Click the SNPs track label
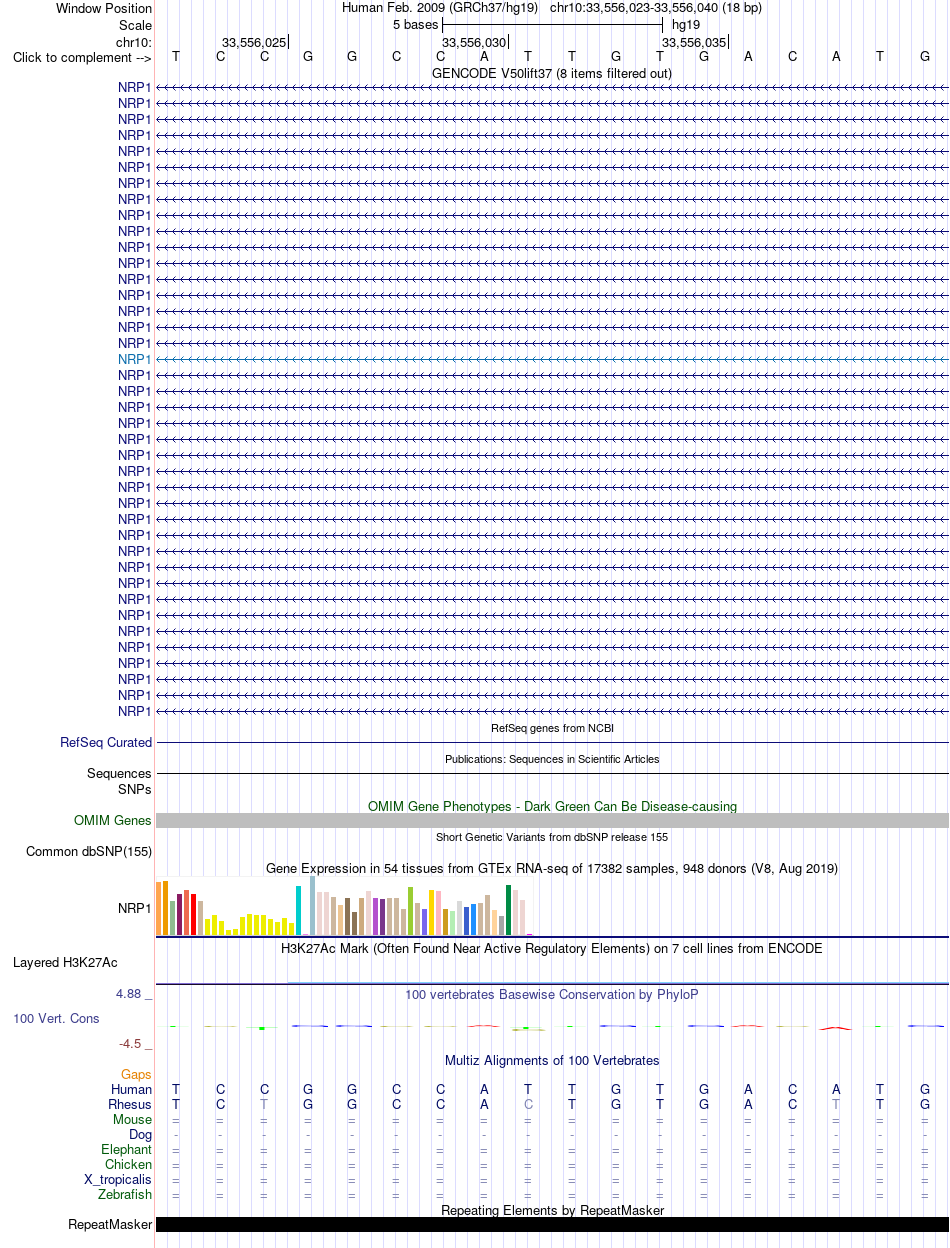This screenshot has width=950, height=1248. [x=134, y=789]
